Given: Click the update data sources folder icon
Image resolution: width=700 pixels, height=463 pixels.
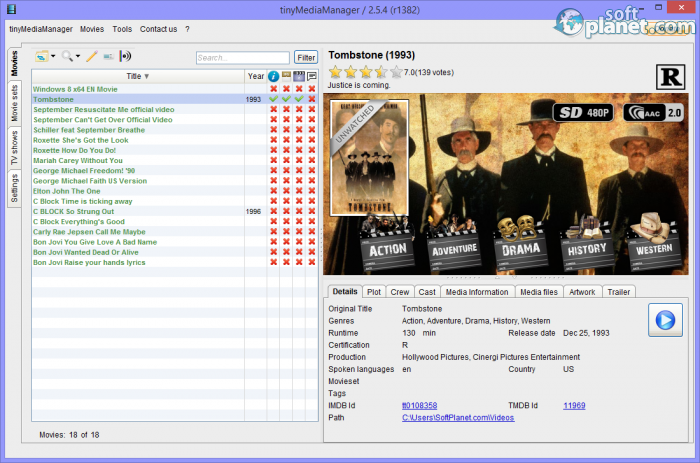Looking at the screenshot, I should [x=42, y=56].
